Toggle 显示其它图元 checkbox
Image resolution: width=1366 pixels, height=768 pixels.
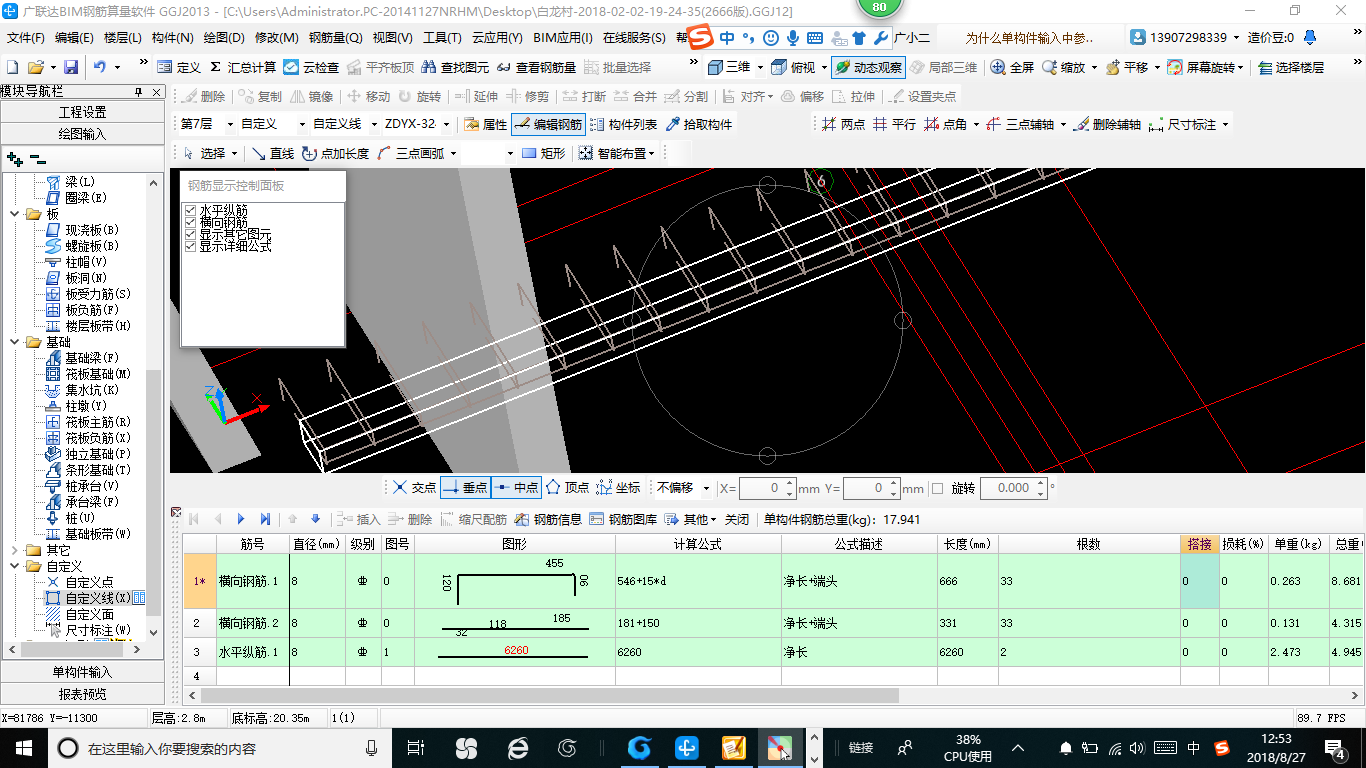point(190,234)
